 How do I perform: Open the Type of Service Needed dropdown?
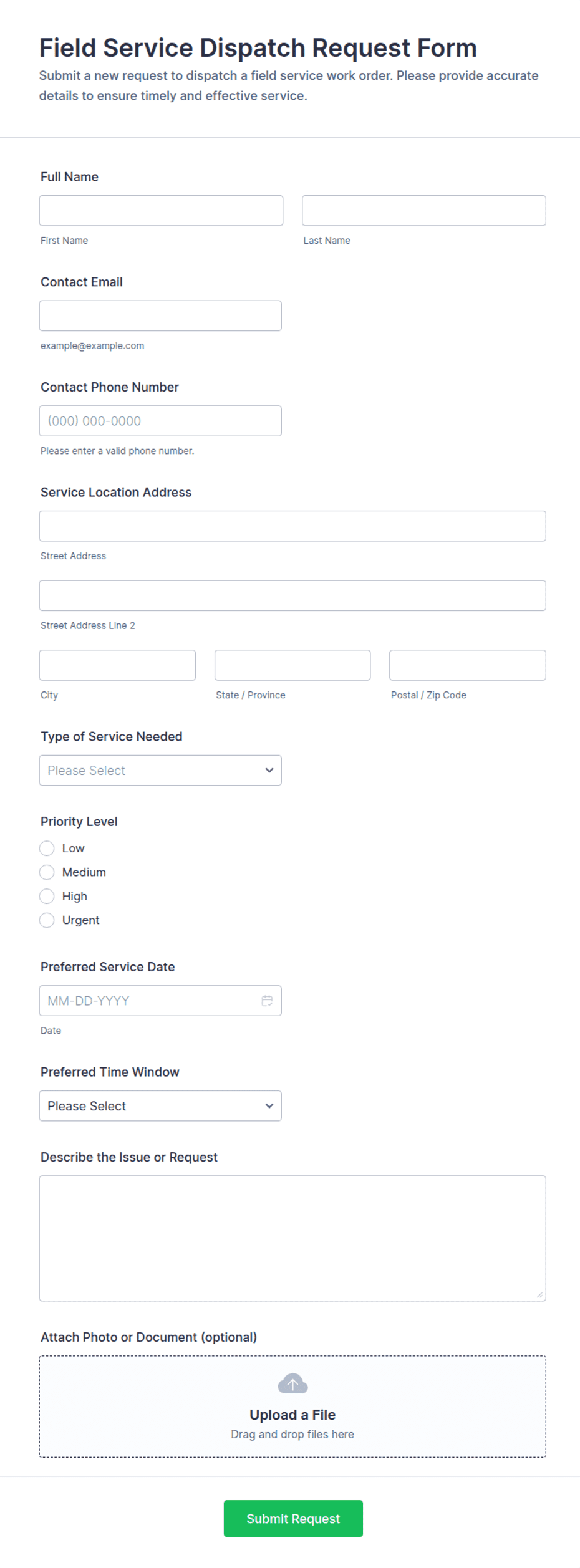pyautogui.click(x=160, y=771)
